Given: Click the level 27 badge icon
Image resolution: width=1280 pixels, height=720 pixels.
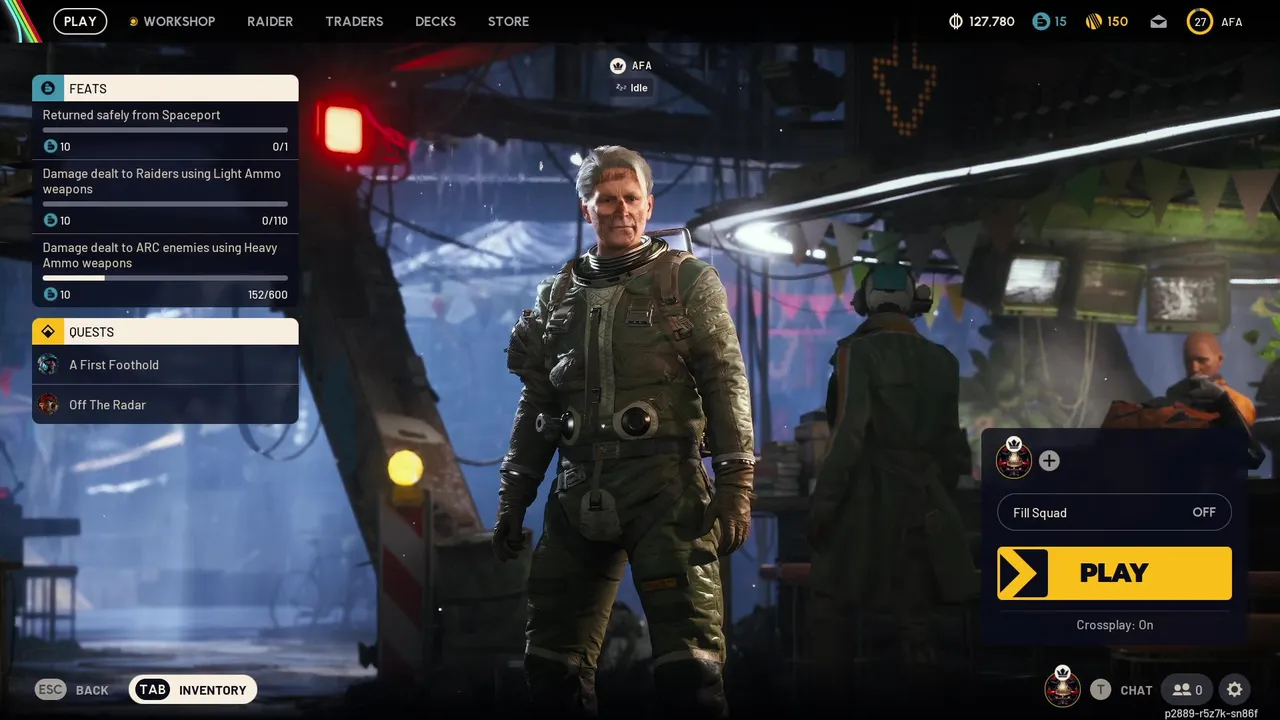Looking at the screenshot, I should click(x=1200, y=21).
